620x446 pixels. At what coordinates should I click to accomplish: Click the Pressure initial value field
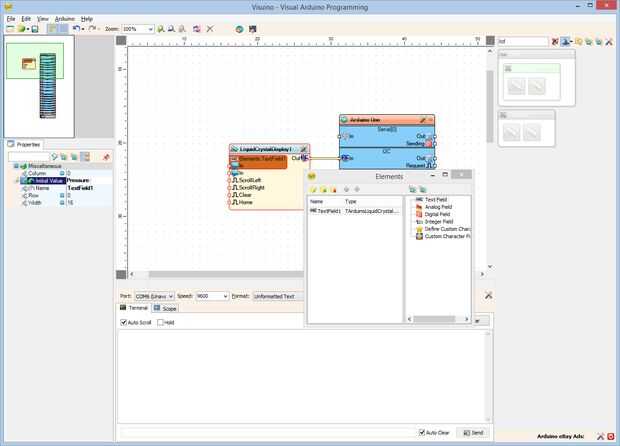coord(89,181)
